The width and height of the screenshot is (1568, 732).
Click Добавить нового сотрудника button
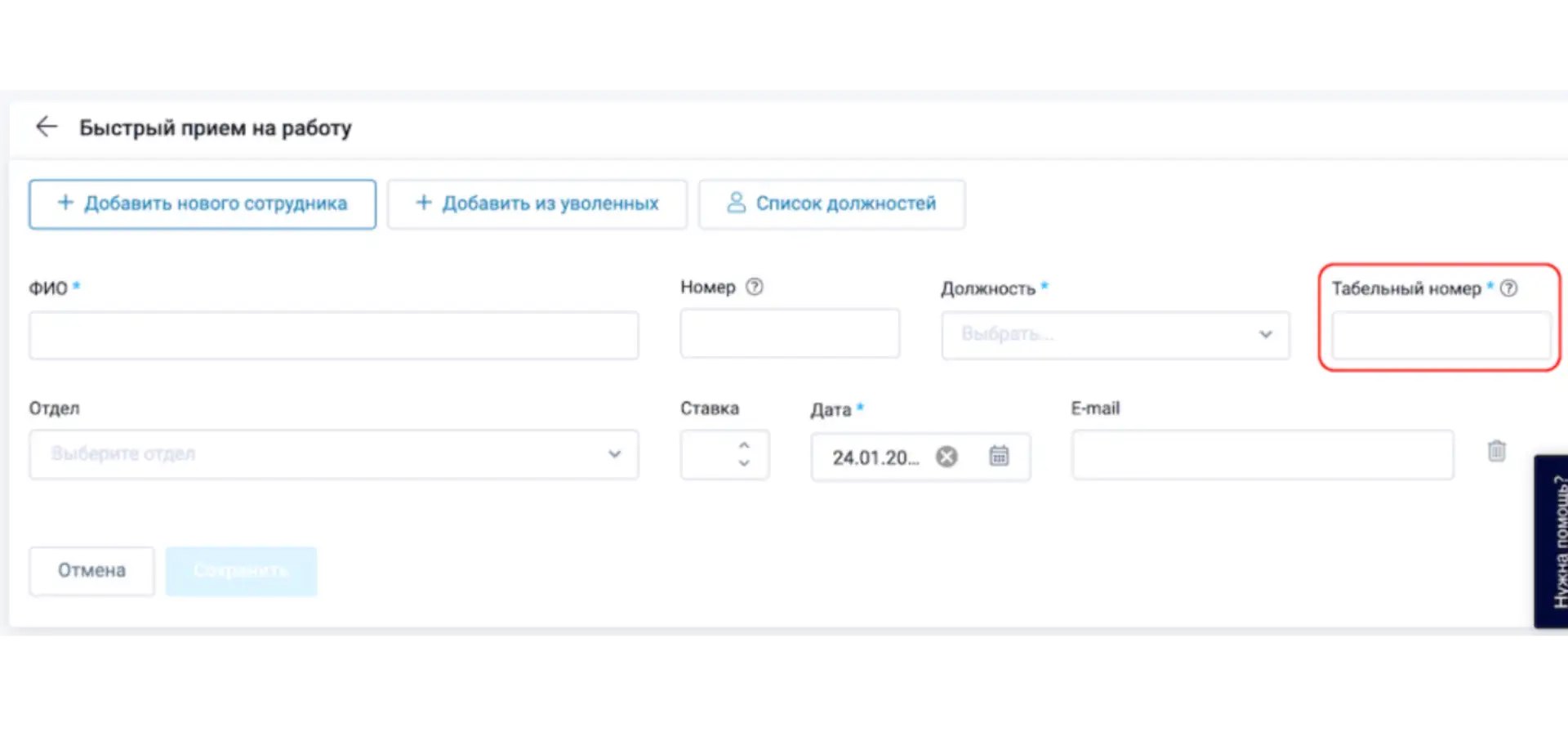pyautogui.click(x=203, y=204)
